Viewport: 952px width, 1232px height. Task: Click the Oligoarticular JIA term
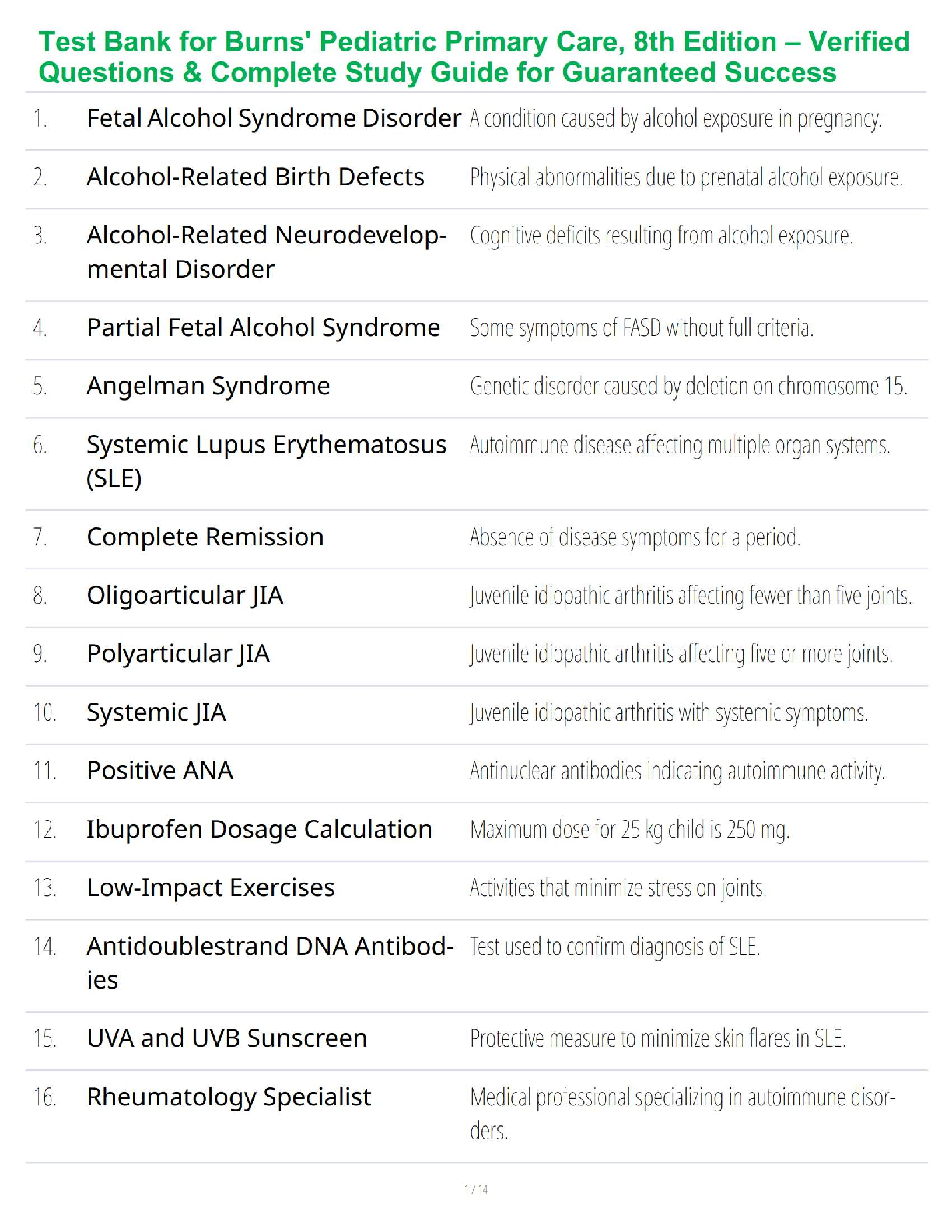click(x=185, y=596)
